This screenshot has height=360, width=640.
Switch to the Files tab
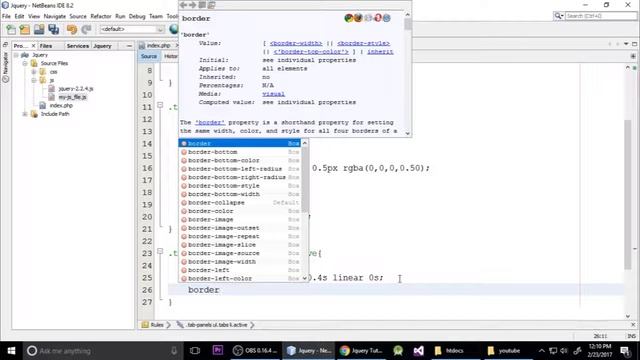pos(46,46)
